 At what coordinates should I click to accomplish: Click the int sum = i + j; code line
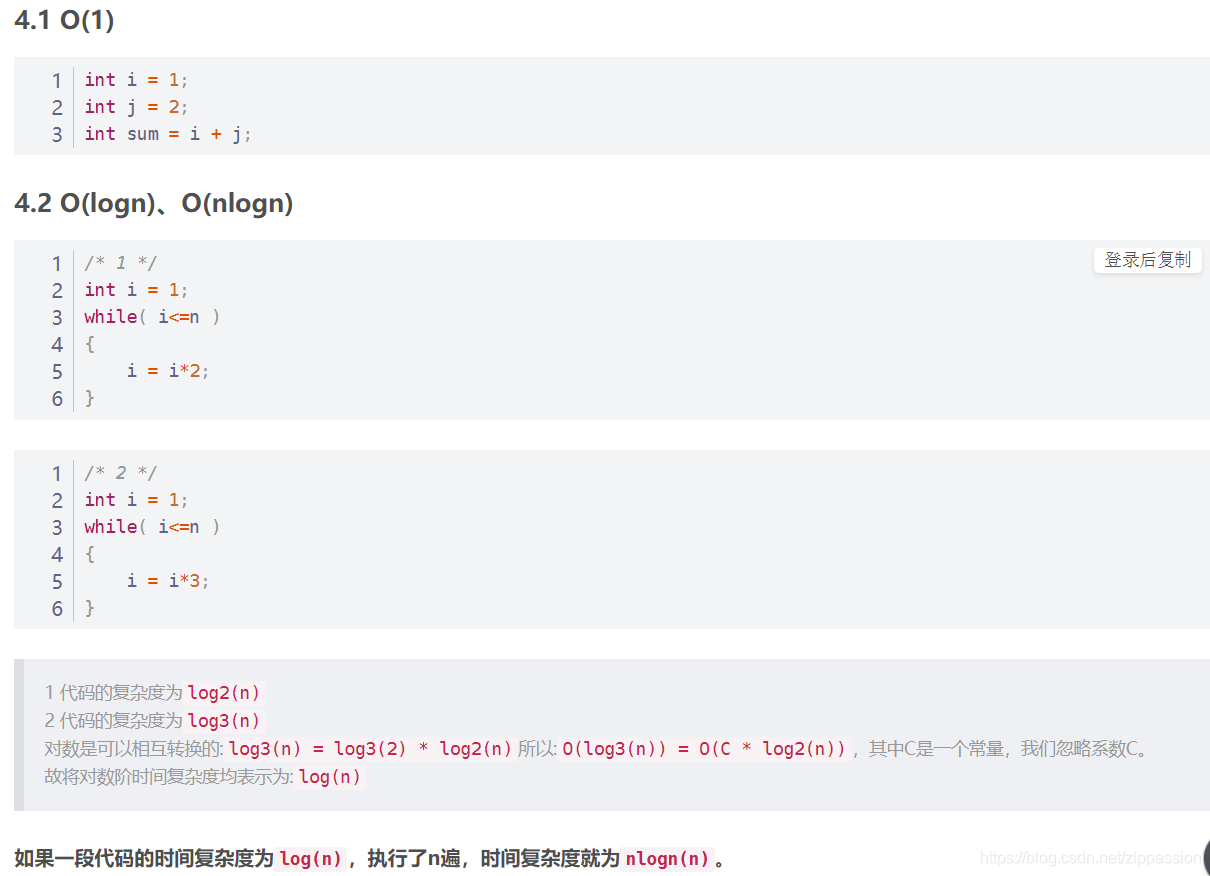pos(168,134)
